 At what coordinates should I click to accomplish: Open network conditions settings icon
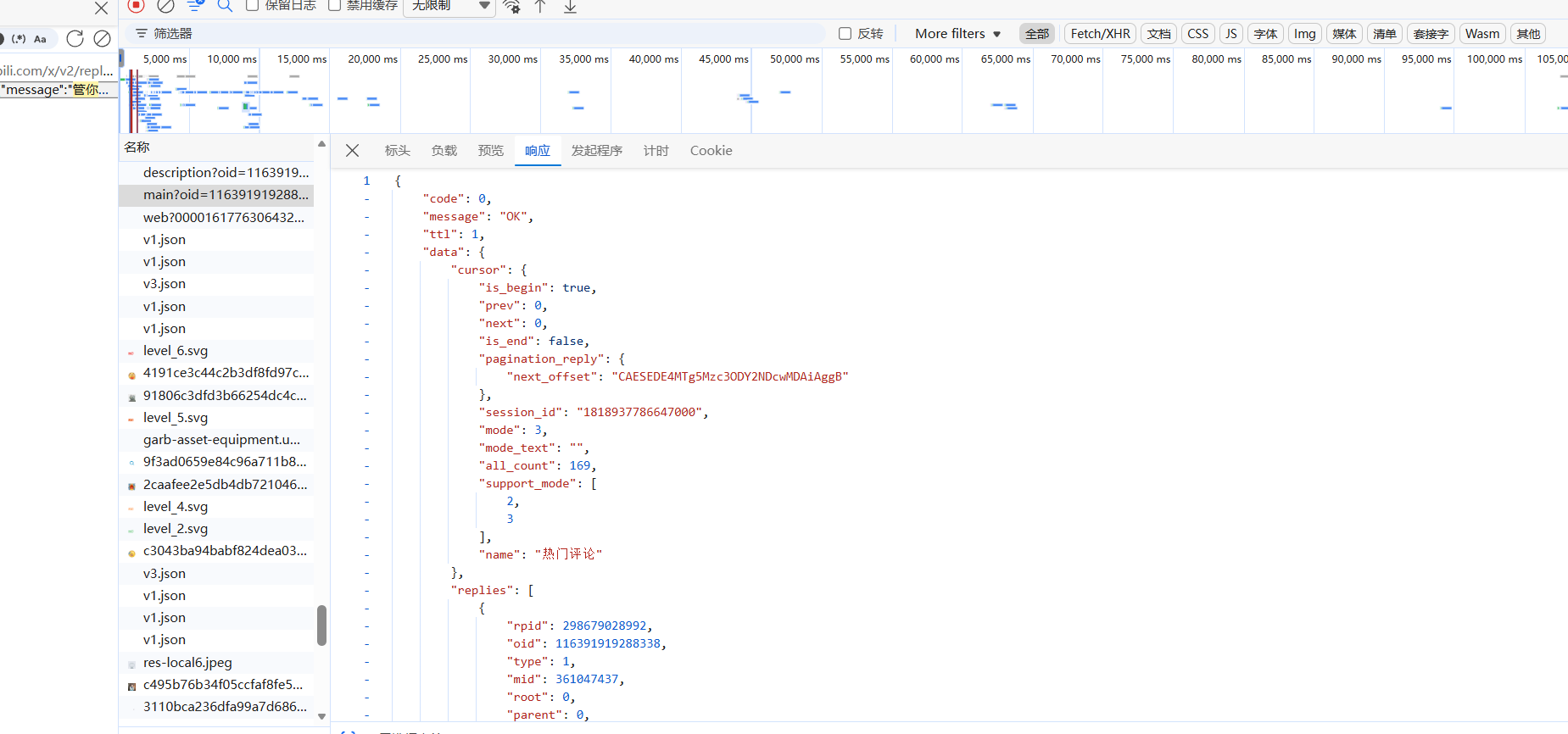[x=511, y=6]
